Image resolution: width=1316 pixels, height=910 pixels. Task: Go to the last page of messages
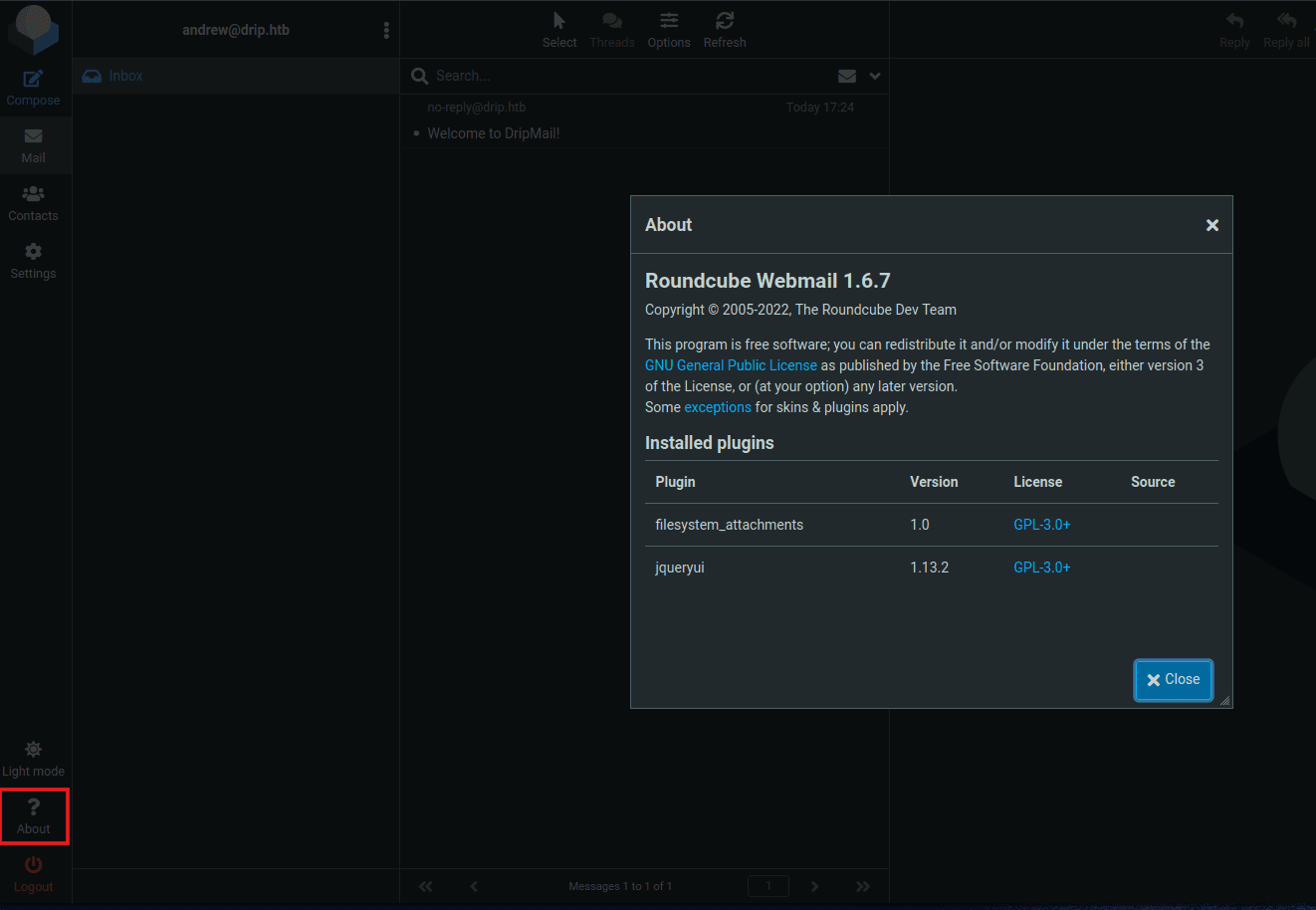[x=863, y=886]
